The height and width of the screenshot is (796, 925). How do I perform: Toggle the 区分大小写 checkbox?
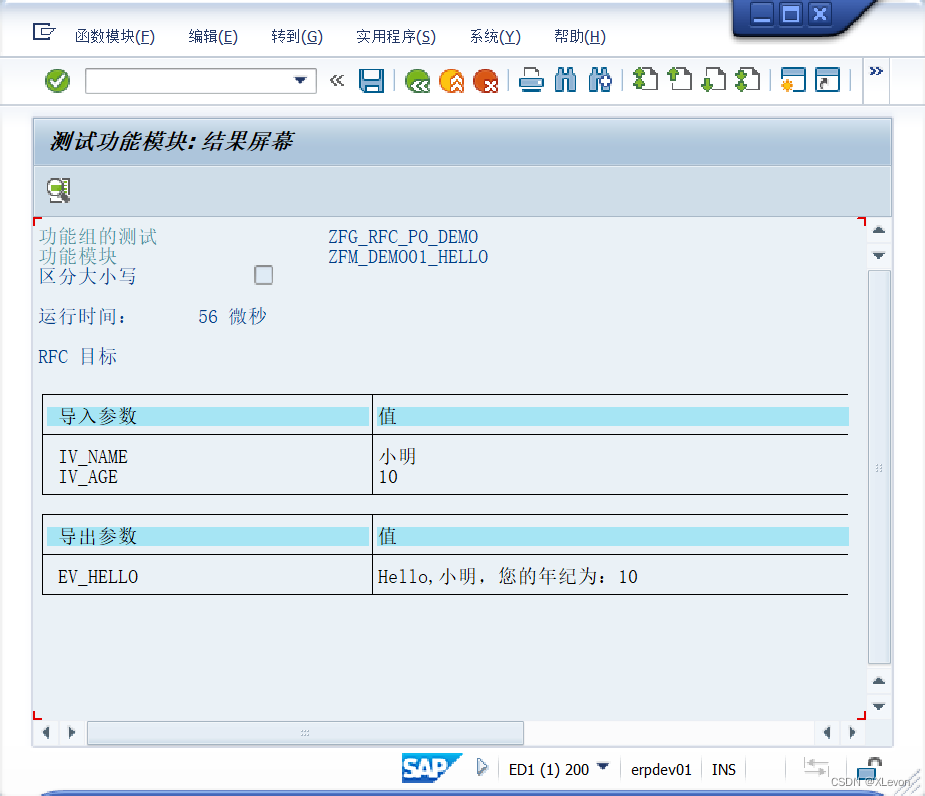[263, 275]
